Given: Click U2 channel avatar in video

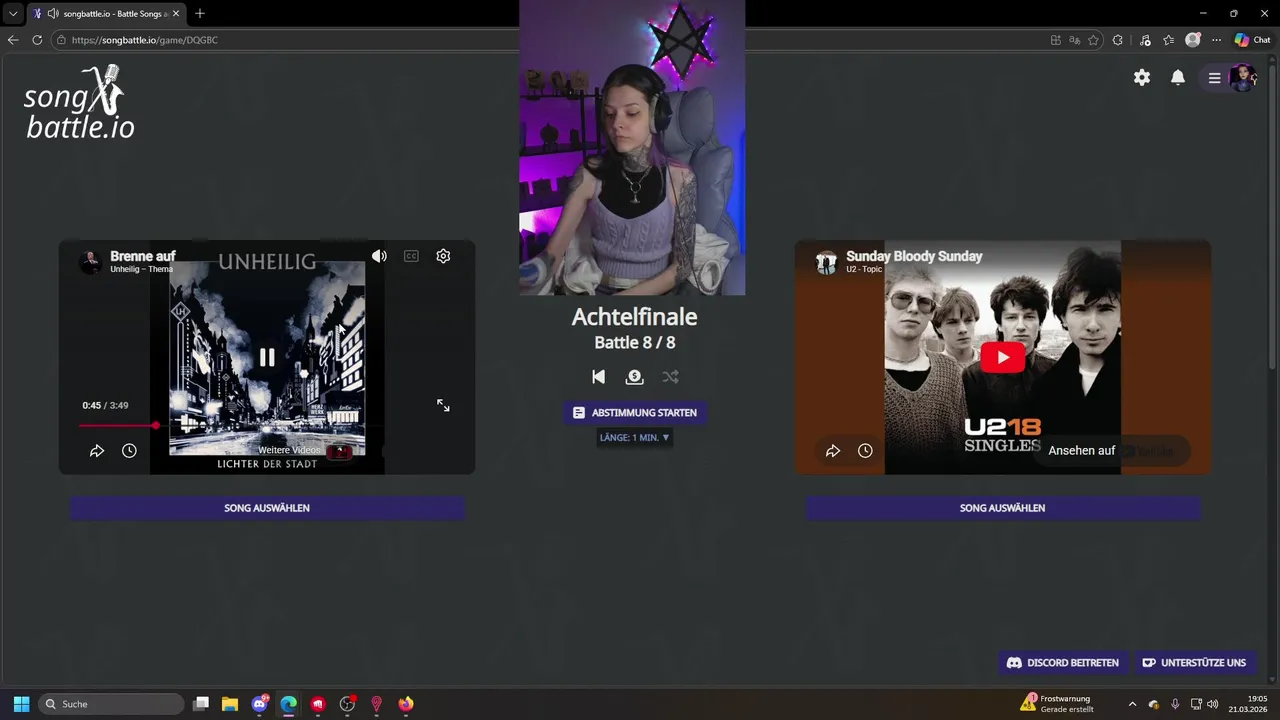Looking at the screenshot, I should (x=826, y=262).
